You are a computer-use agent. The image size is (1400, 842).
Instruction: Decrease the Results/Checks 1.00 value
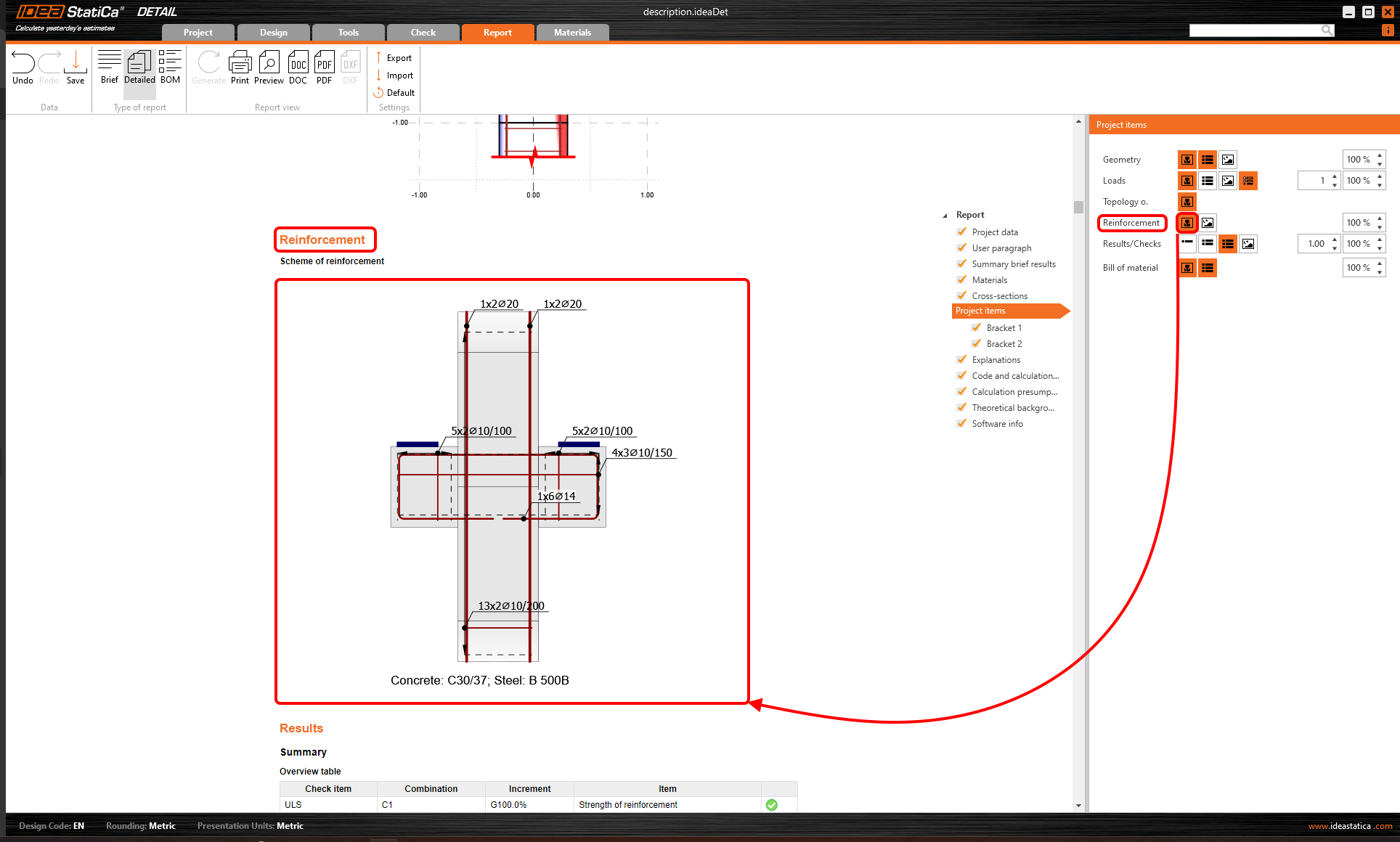pos(1335,248)
